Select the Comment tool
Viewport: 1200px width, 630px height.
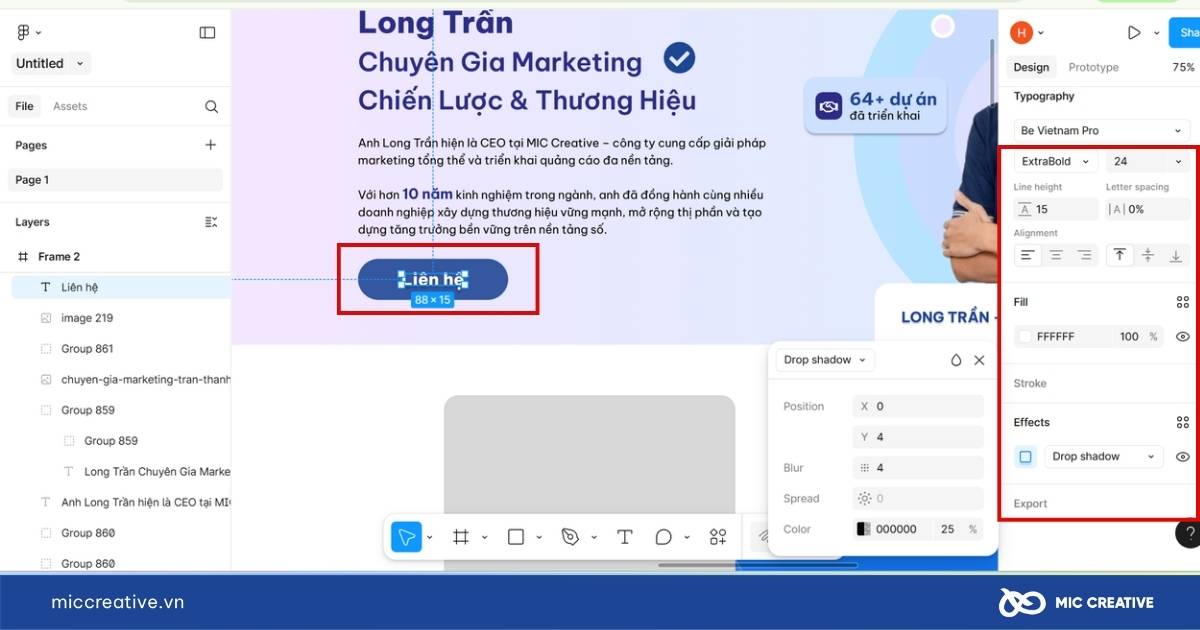(663, 537)
